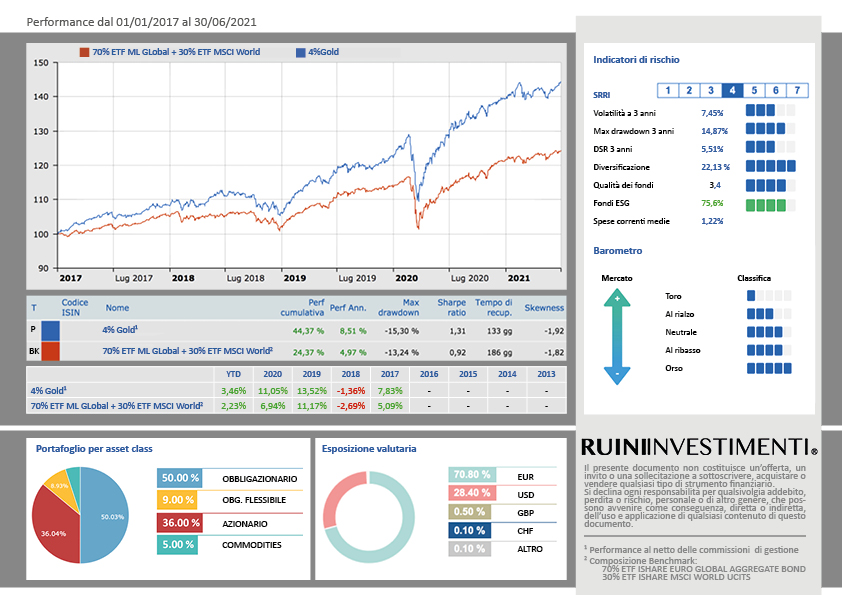Click the DSR 3 anni rating bar

tap(771, 147)
